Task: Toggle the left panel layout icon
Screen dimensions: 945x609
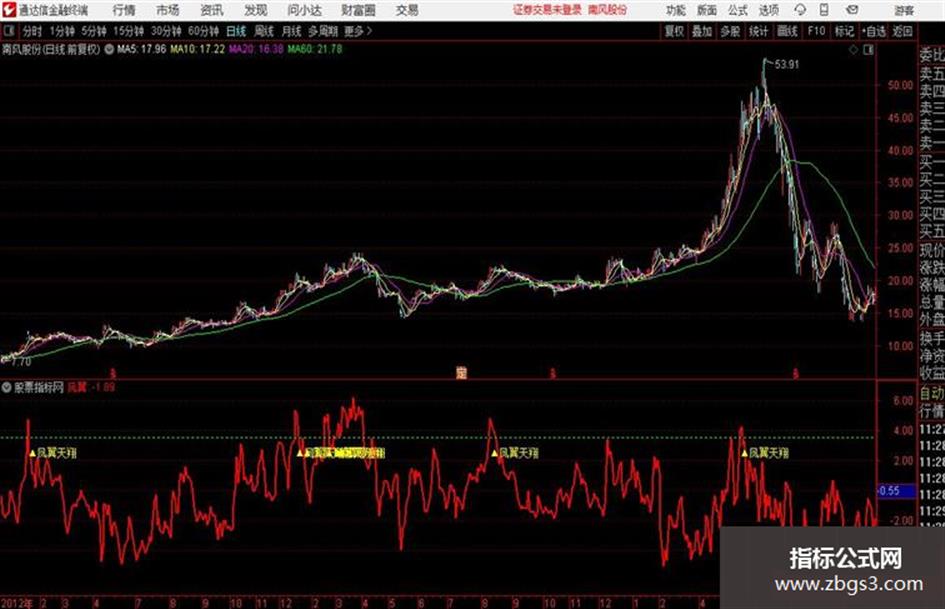Action: 9,31
